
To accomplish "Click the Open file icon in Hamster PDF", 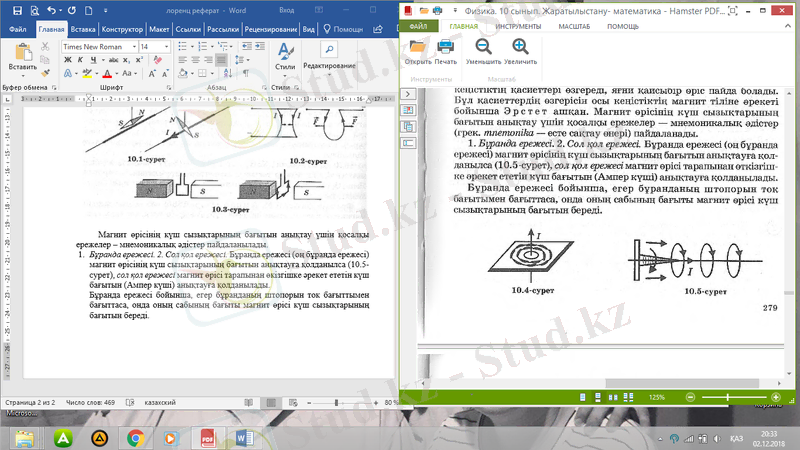I will tap(417, 50).
